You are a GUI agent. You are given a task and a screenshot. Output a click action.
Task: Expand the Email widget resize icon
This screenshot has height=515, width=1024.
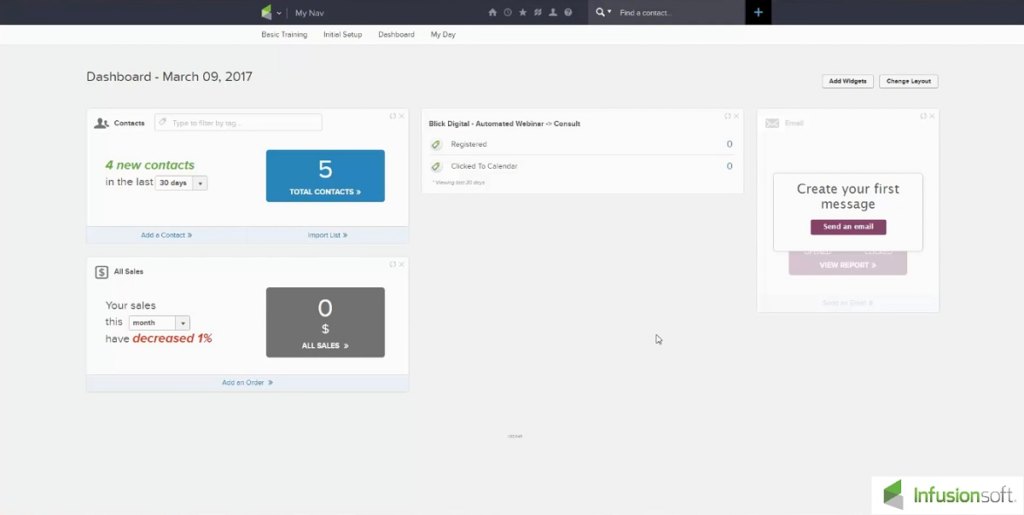pos(923,116)
